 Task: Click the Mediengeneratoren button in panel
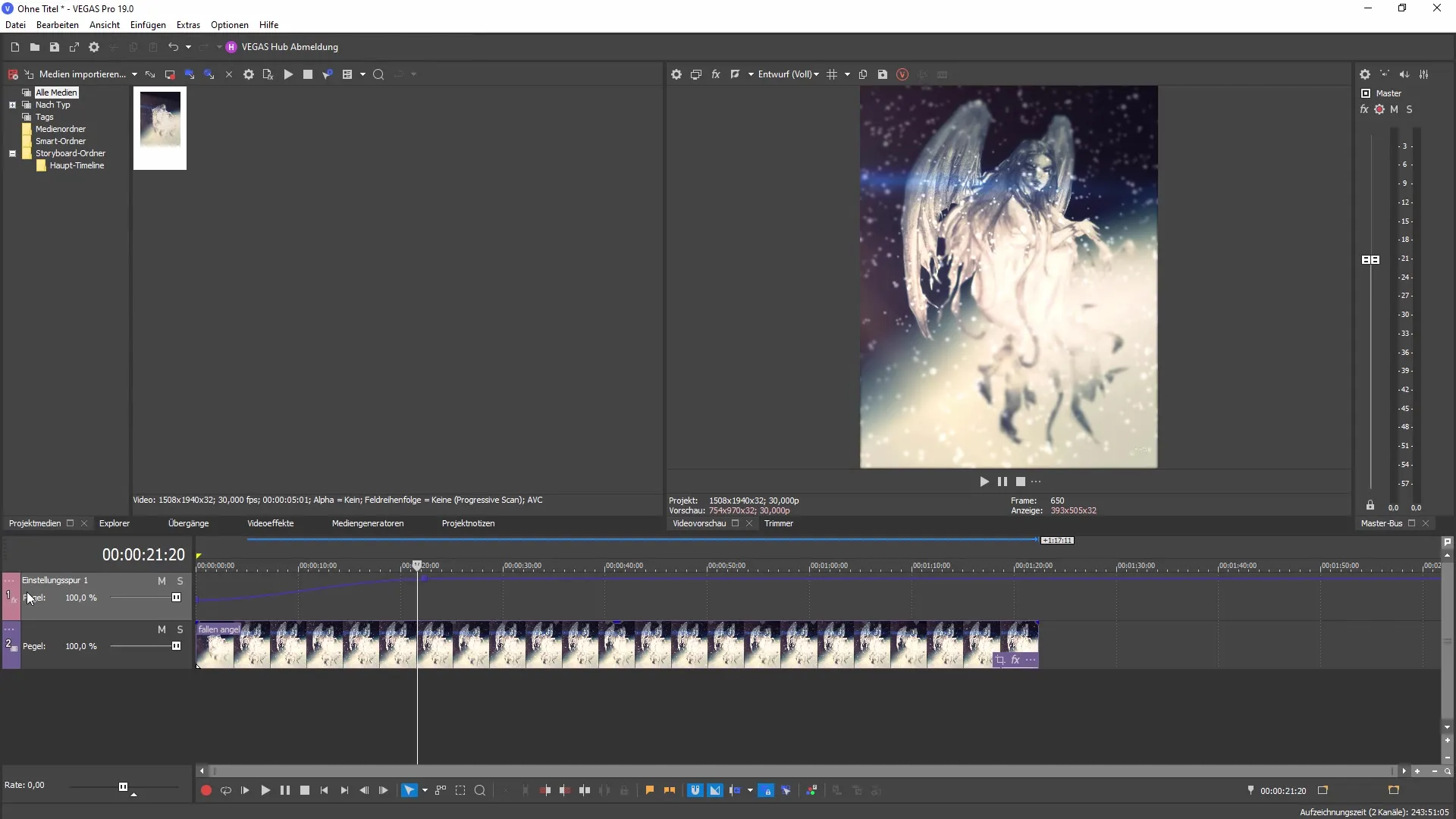click(x=366, y=523)
